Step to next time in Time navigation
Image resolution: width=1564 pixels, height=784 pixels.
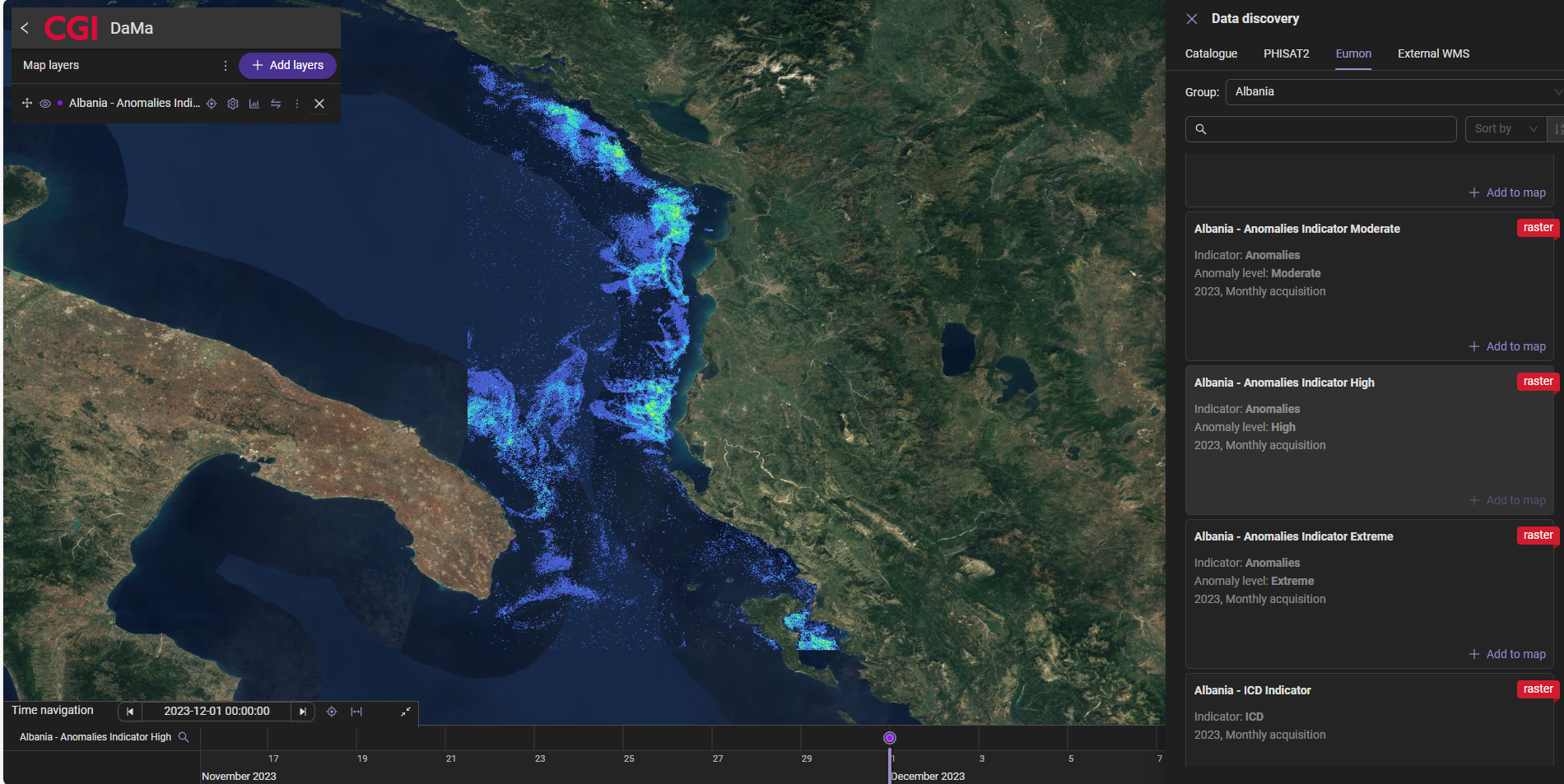[303, 712]
